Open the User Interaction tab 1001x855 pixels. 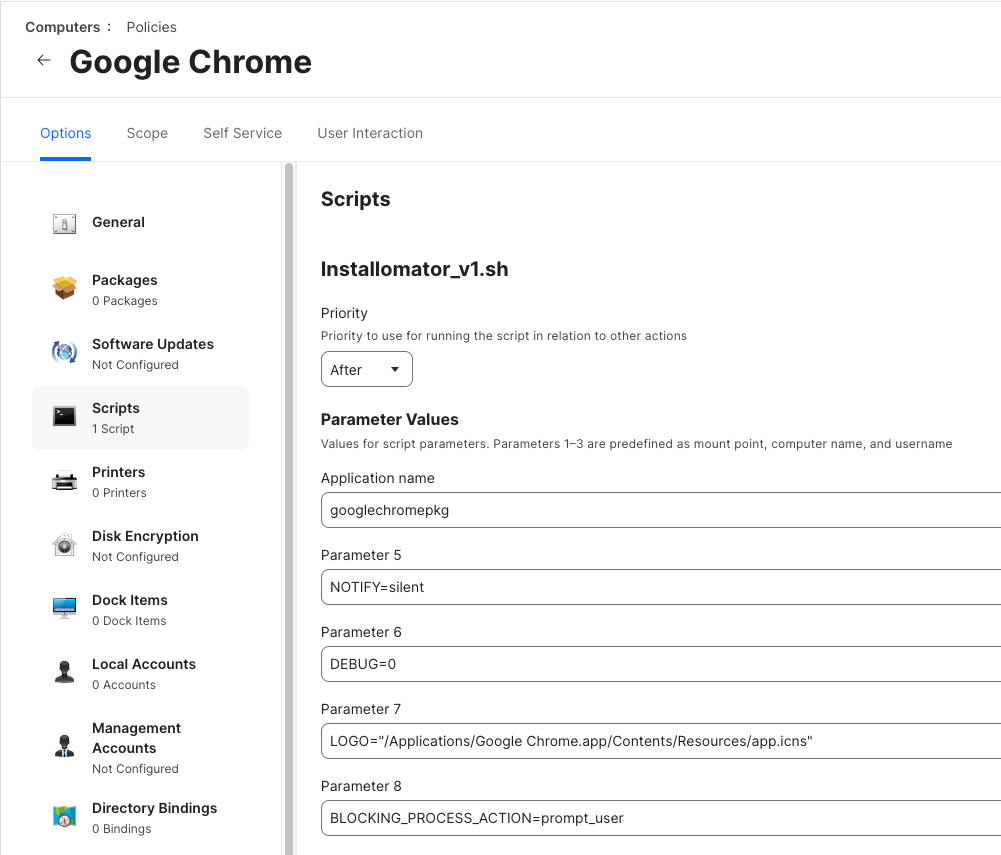pos(370,133)
